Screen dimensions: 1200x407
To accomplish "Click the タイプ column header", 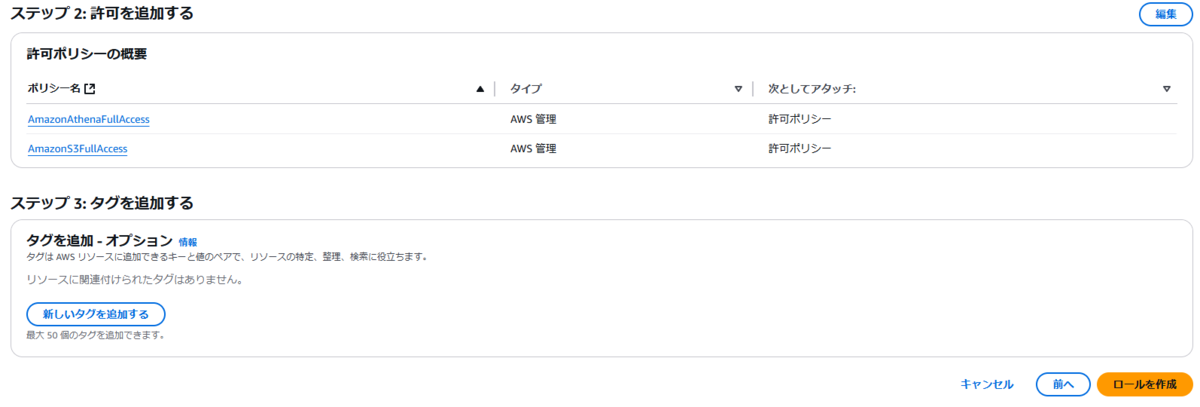I will pyautogui.click(x=526, y=89).
